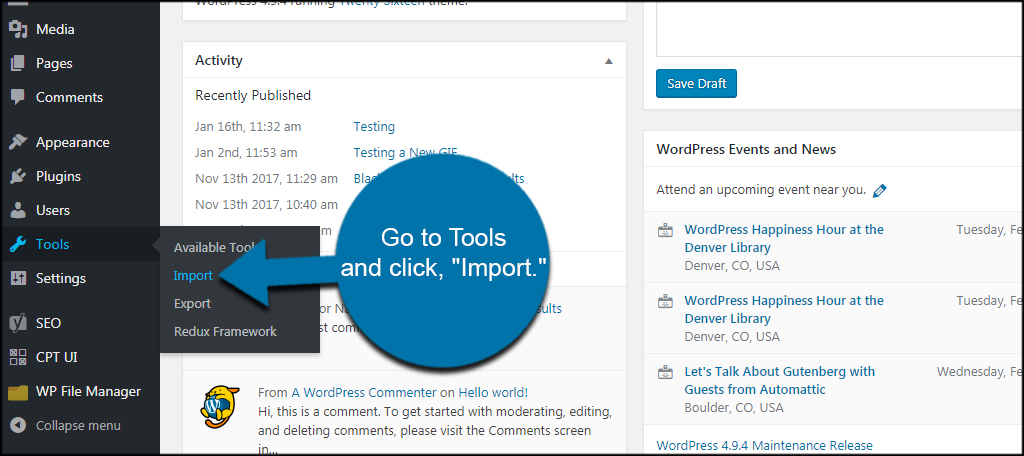Click the pencil icon to edit event location

pyautogui.click(x=880, y=191)
